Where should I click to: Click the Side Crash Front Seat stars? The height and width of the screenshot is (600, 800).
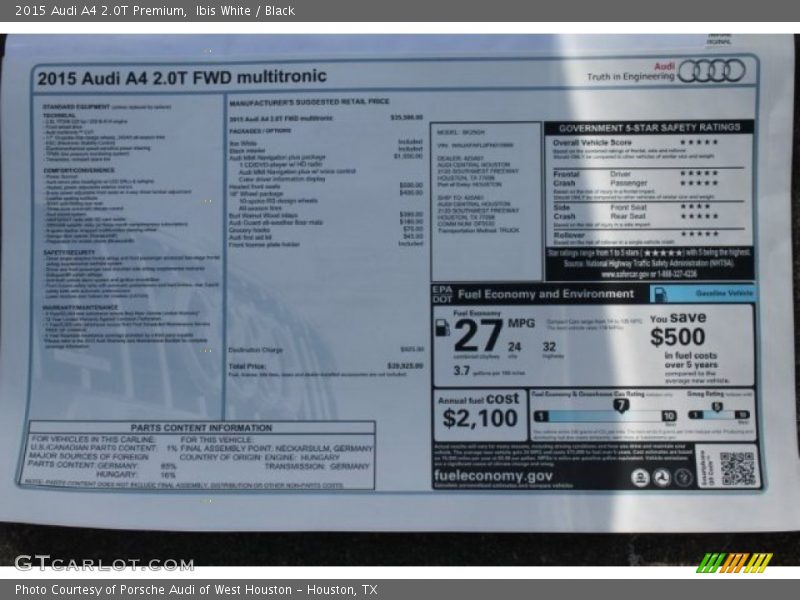click(x=695, y=207)
